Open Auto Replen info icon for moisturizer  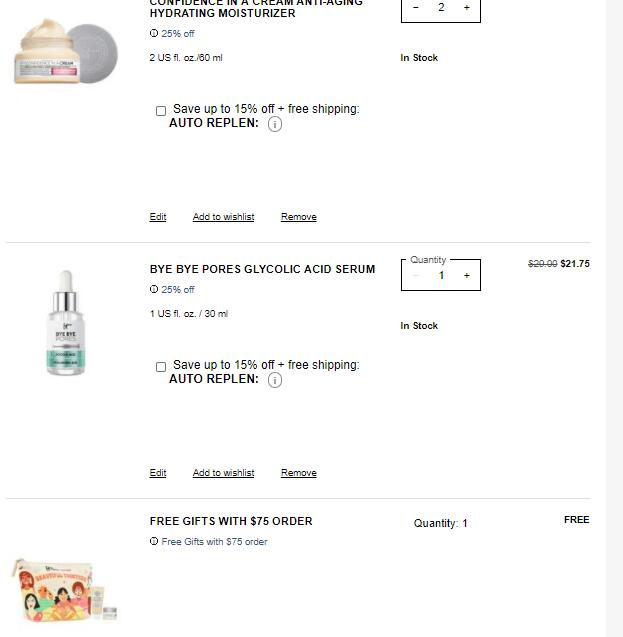point(275,124)
